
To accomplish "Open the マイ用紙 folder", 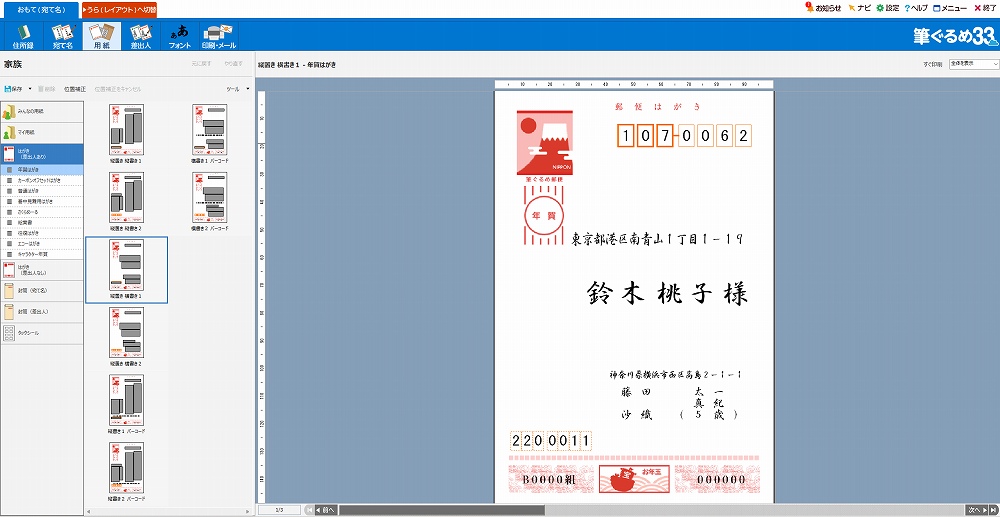I will coord(41,133).
